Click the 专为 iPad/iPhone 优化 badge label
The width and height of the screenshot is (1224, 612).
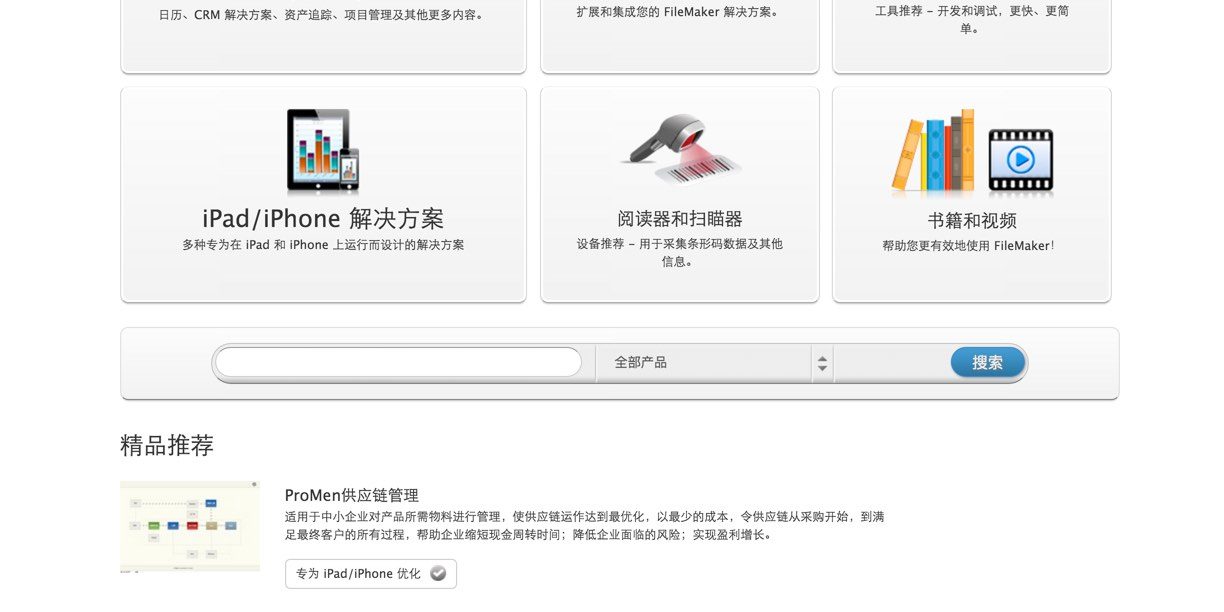358,574
